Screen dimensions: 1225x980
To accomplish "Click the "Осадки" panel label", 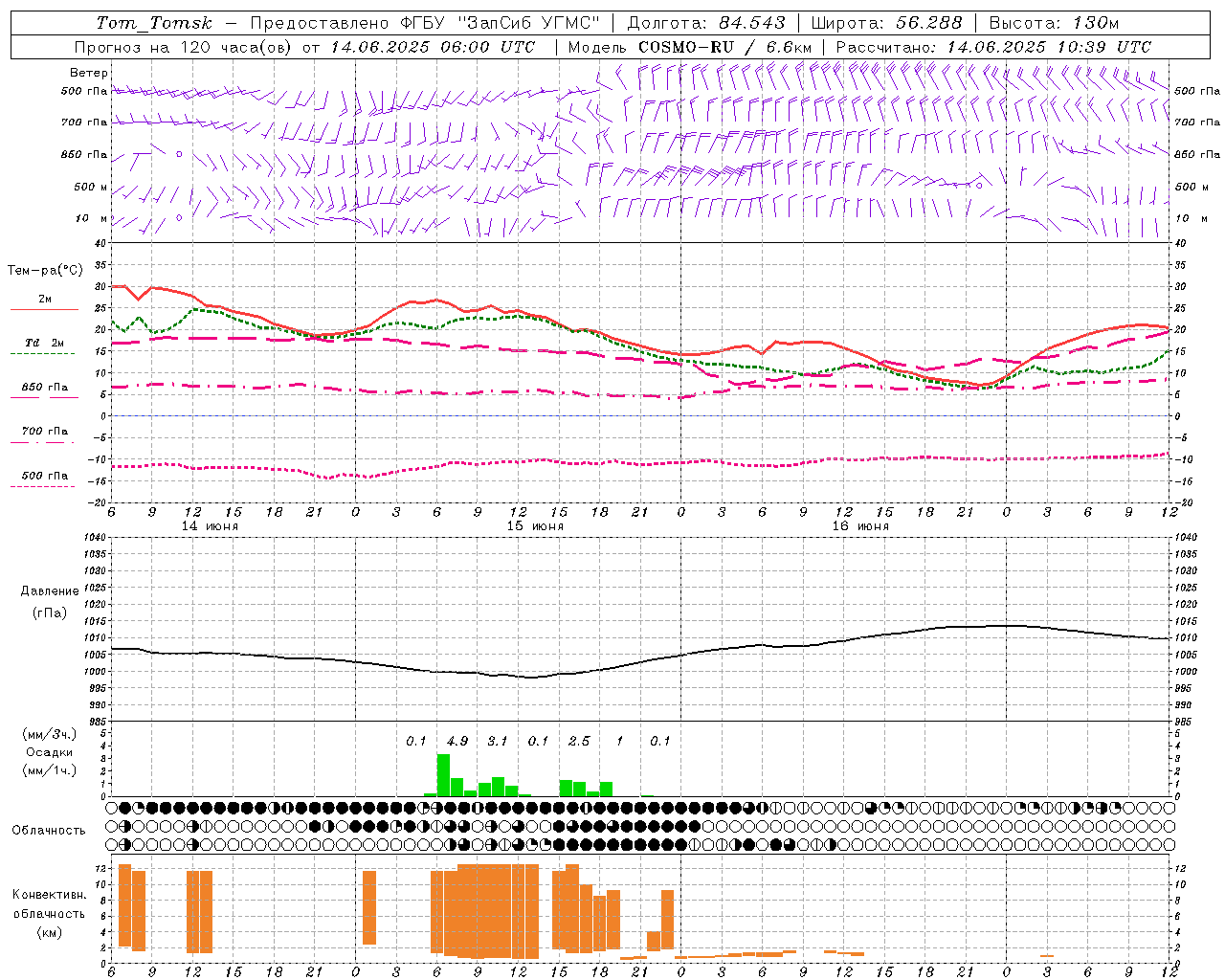I will [x=50, y=752].
